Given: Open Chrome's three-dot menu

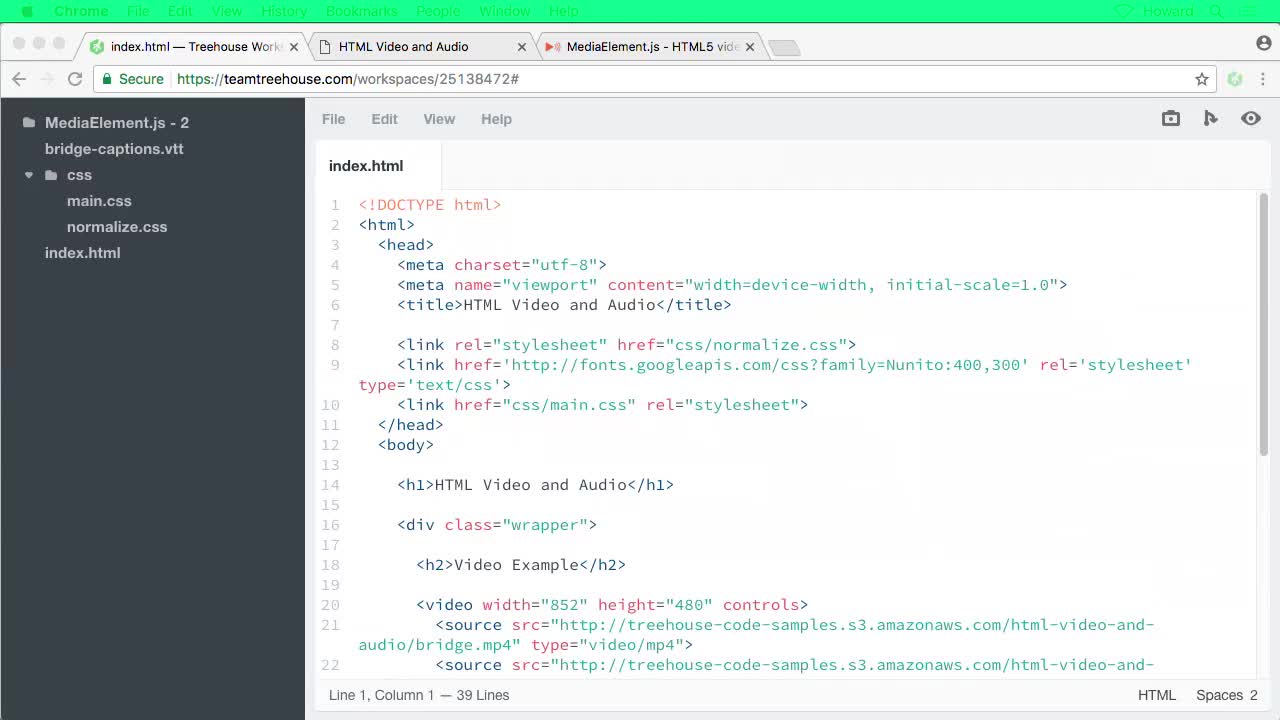Looking at the screenshot, I should (1262, 79).
